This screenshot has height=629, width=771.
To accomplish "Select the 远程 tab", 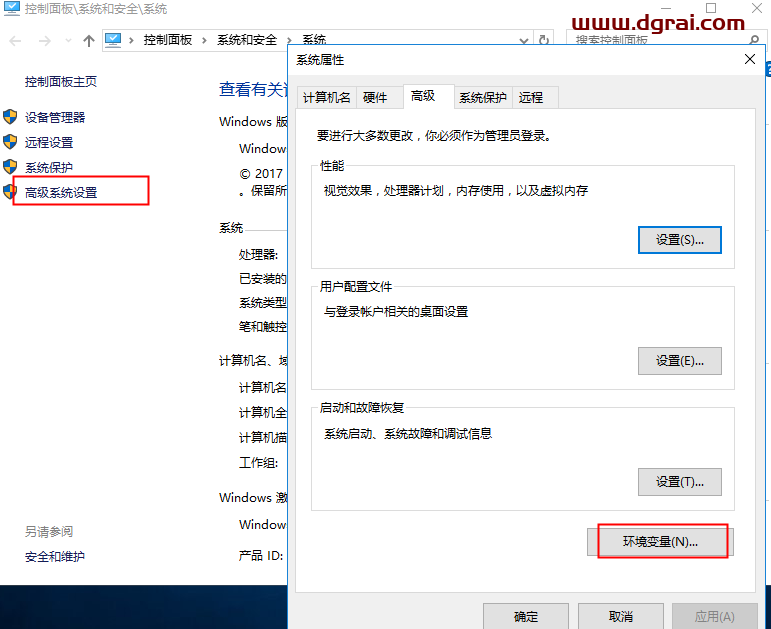I will point(531,97).
